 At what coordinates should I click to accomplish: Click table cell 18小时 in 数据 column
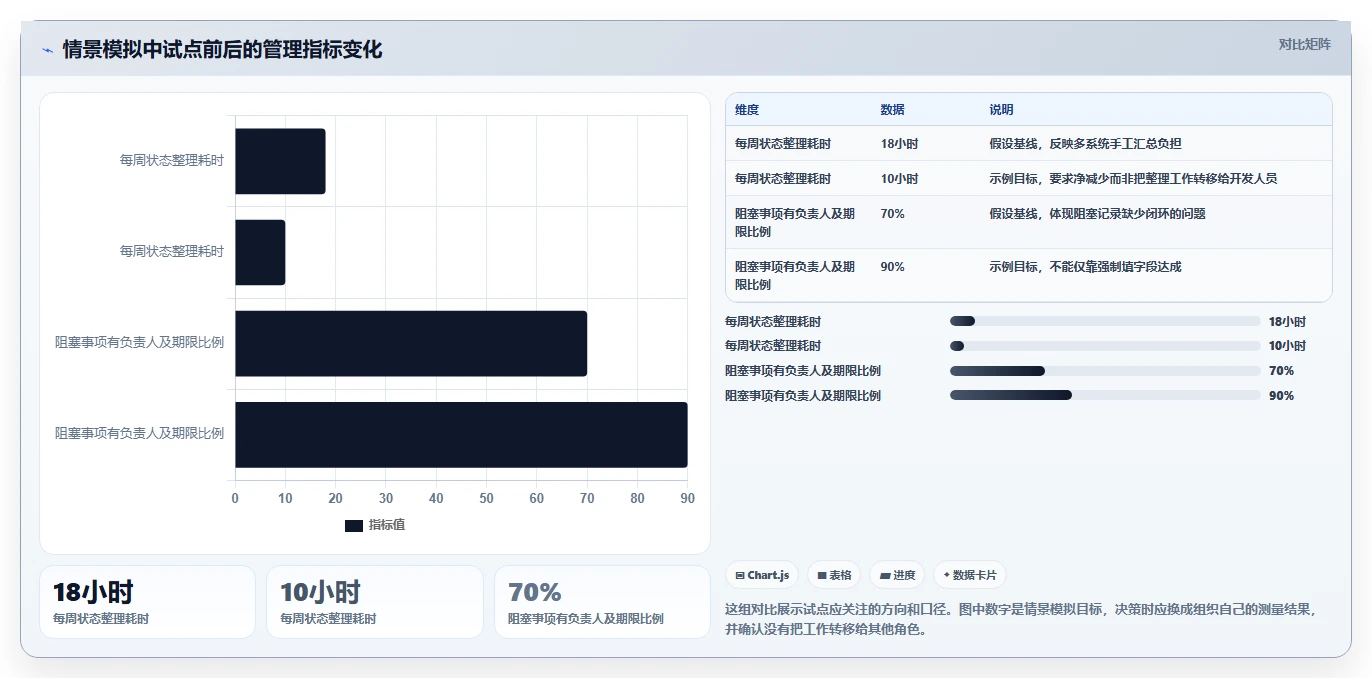point(899,144)
